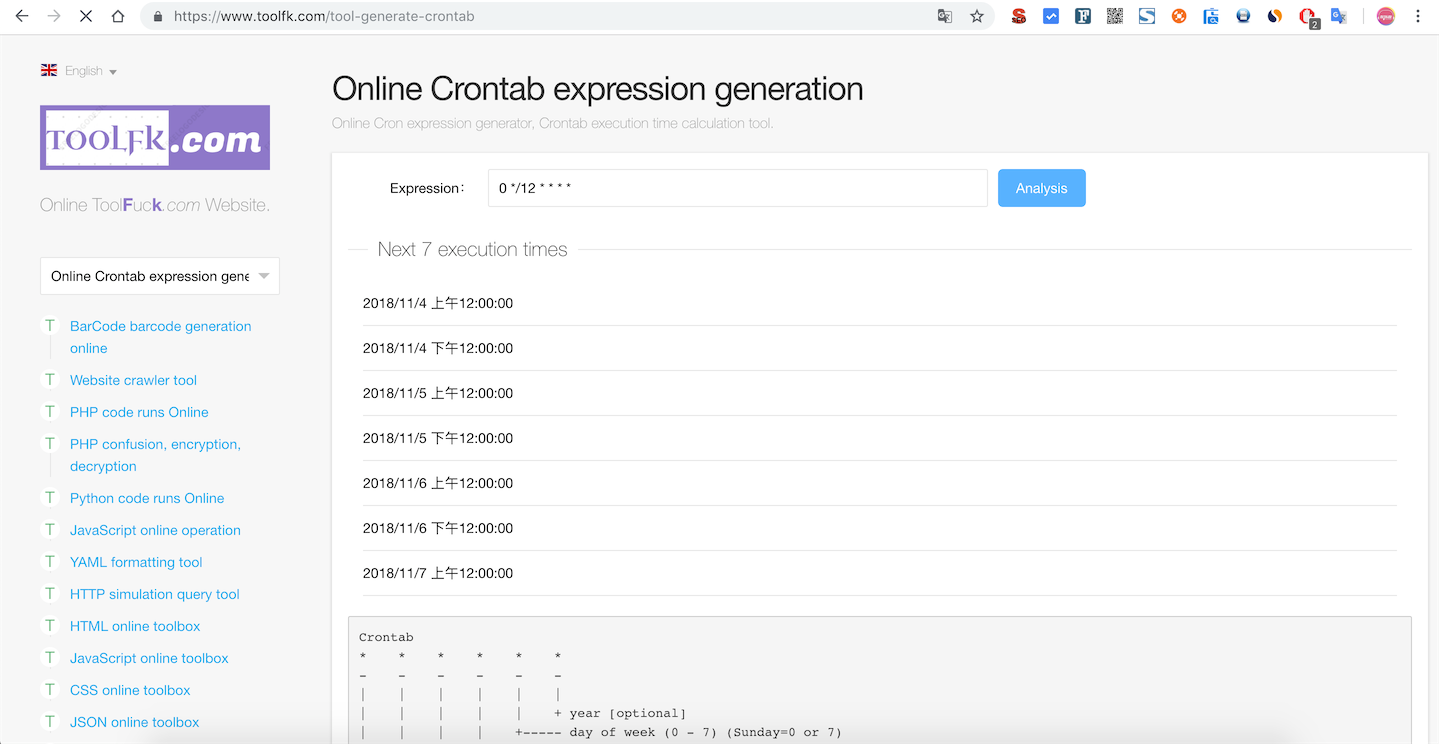This screenshot has height=744, width=1439.
Task: Click the UK flag language selector
Action: point(48,70)
